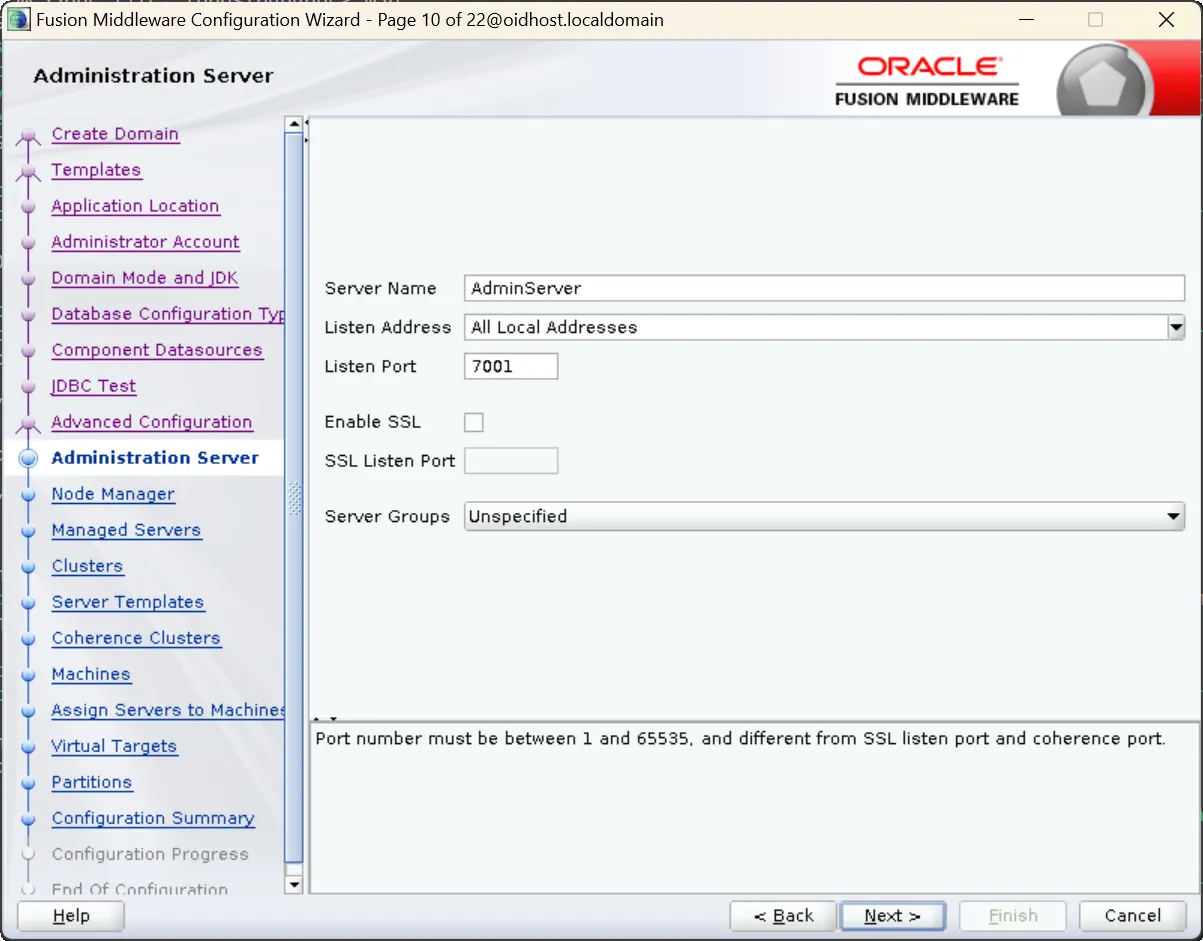Click the message pane collapse arrows
1203x941 pixels.
click(326, 718)
